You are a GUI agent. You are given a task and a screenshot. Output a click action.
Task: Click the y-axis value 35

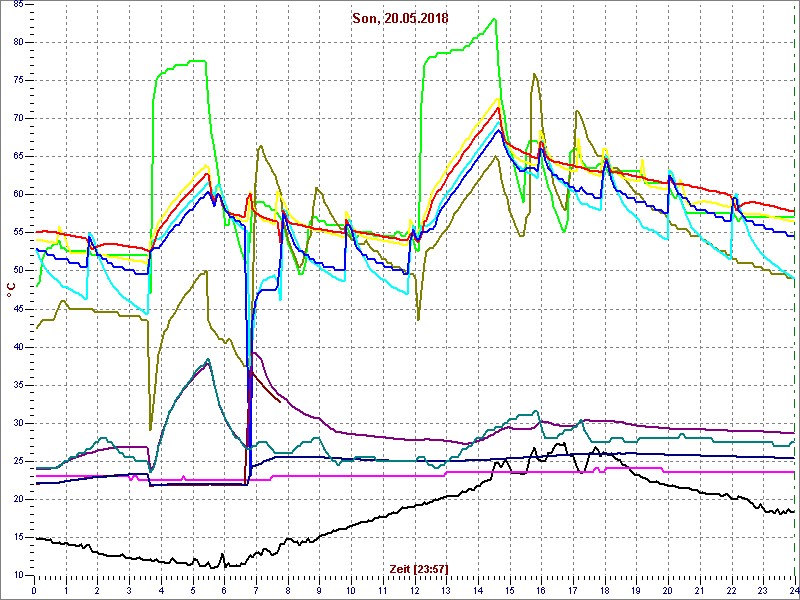pos(17,385)
